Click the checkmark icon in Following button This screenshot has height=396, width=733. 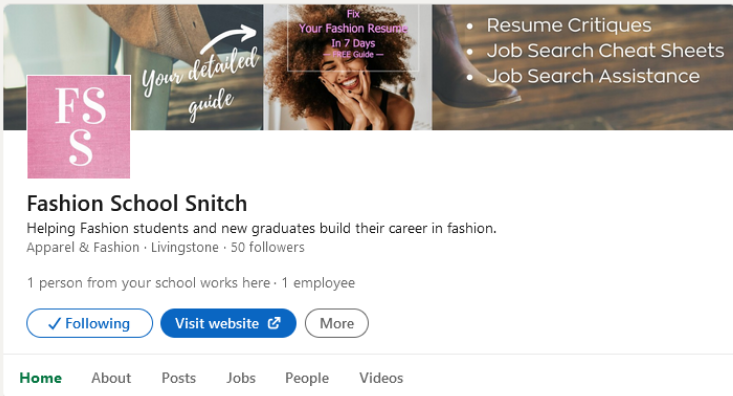point(55,323)
